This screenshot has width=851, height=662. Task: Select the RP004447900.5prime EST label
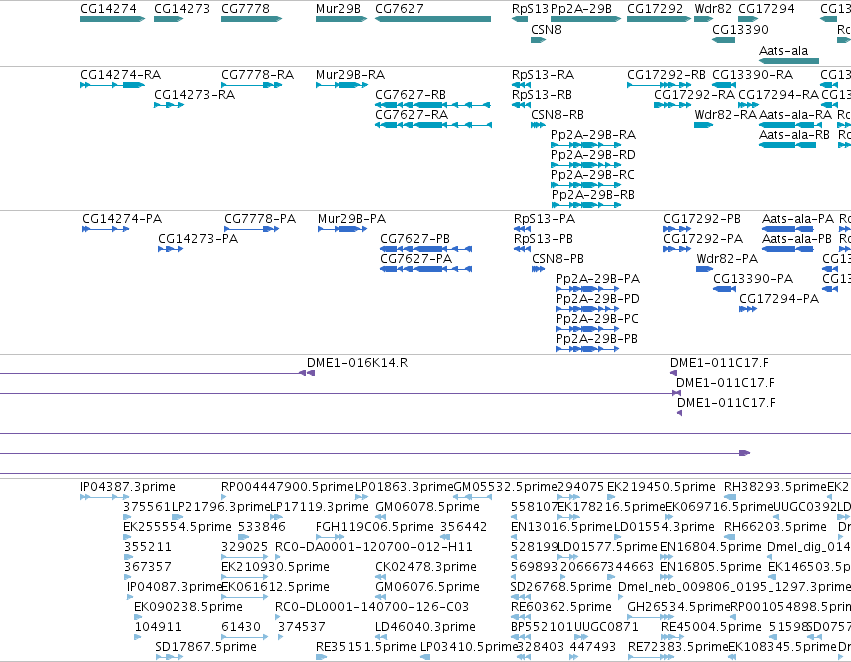pyautogui.click(x=287, y=487)
